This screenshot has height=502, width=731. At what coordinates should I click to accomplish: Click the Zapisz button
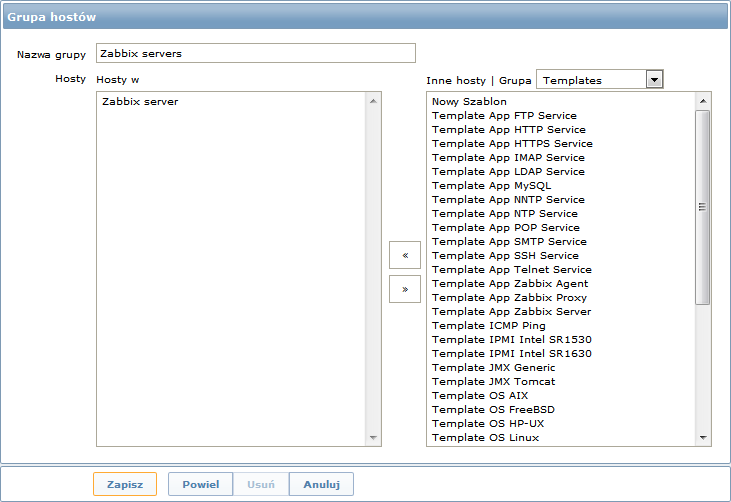click(125, 484)
